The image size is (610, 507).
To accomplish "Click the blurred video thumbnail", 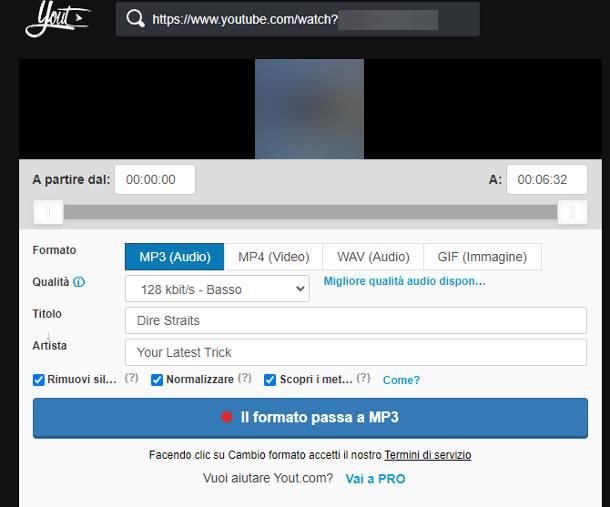I will pos(309,109).
